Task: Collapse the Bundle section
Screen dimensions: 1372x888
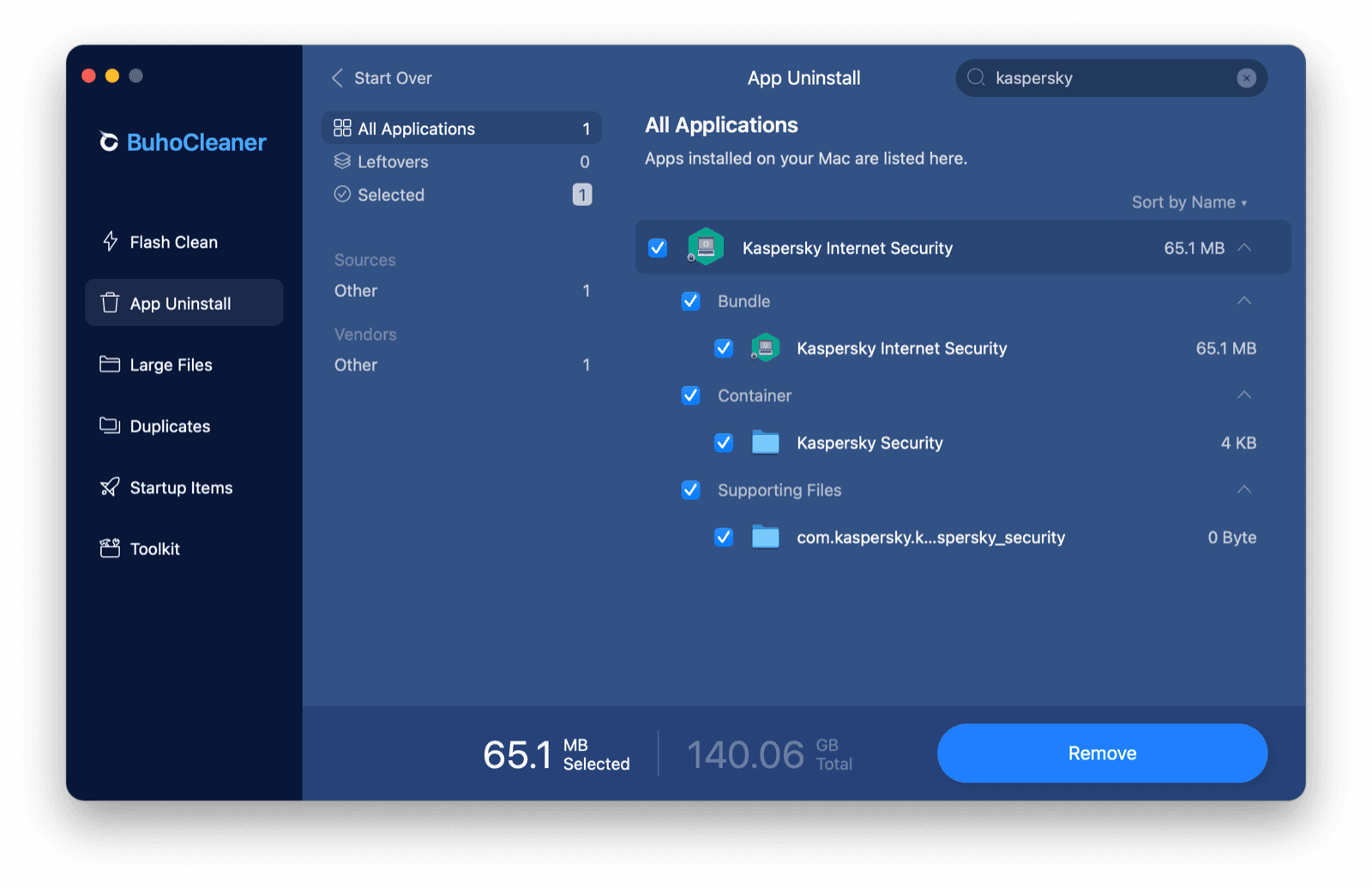Action: (x=1245, y=301)
